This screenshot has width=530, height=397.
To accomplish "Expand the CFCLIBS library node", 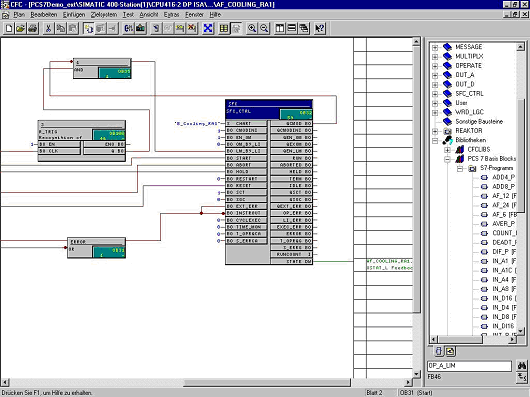I will click(448, 149).
